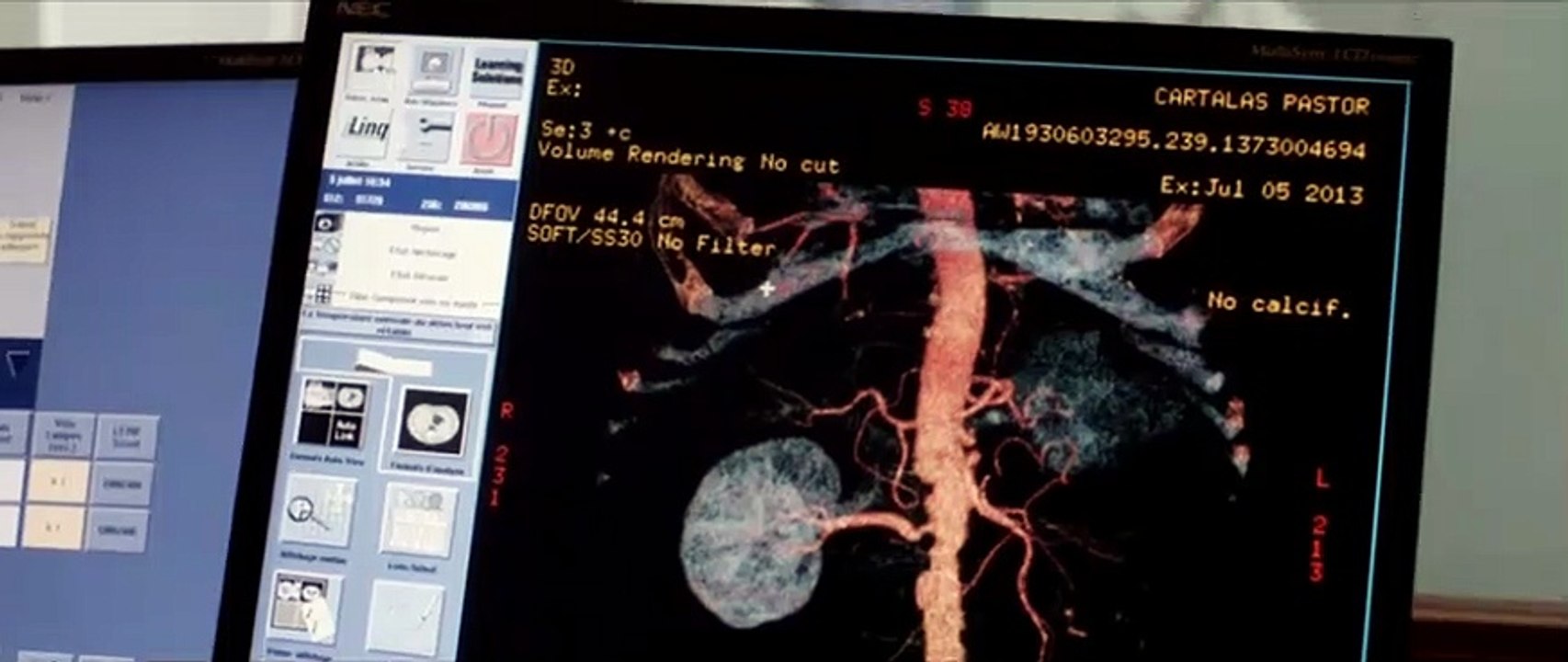The image size is (1568, 662).
Task: Toggle the eye icon in the side panel
Action: (x=328, y=223)
